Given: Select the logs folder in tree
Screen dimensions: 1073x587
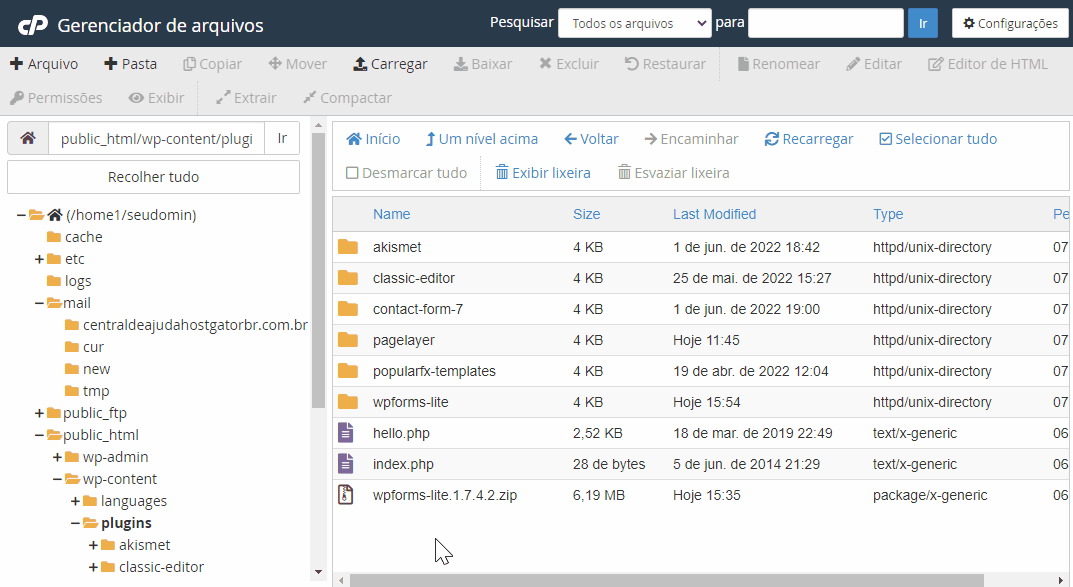Looking at the screenshot, I should point(69,281).
